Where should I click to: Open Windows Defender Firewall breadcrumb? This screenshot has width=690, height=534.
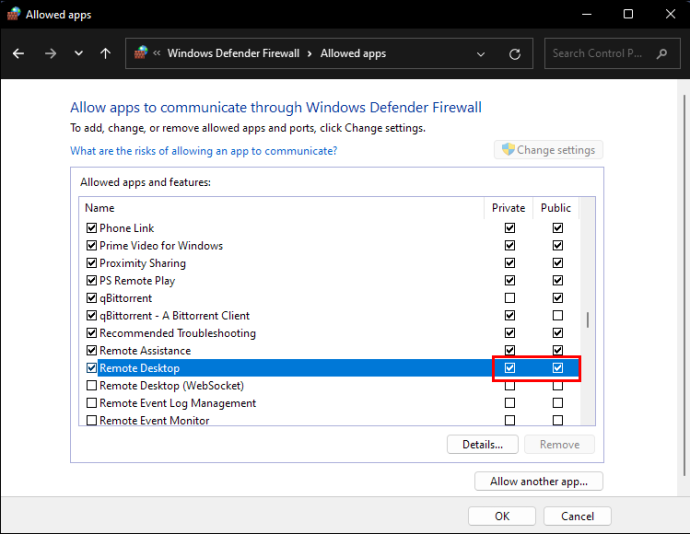click(x=233, y=53)
